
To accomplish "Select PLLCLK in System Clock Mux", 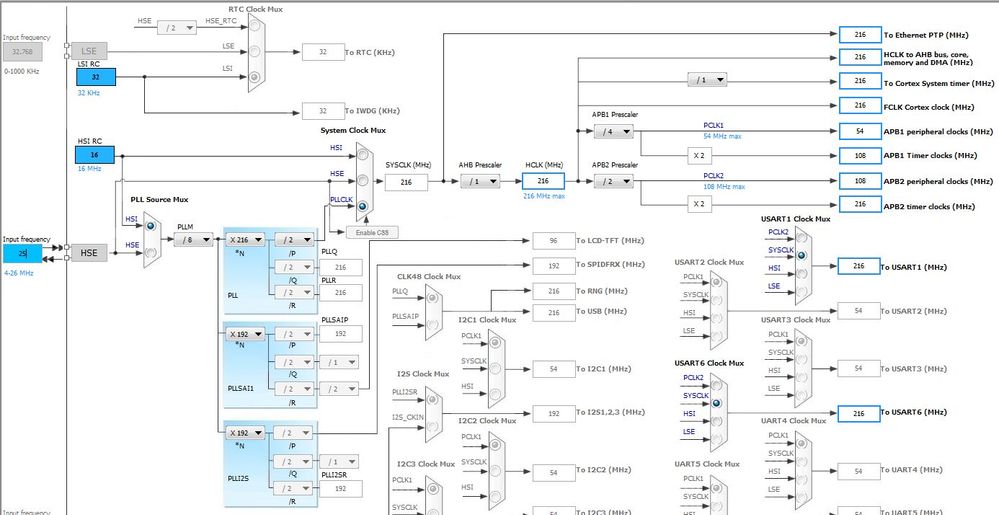I will click(x=363, y=206).
